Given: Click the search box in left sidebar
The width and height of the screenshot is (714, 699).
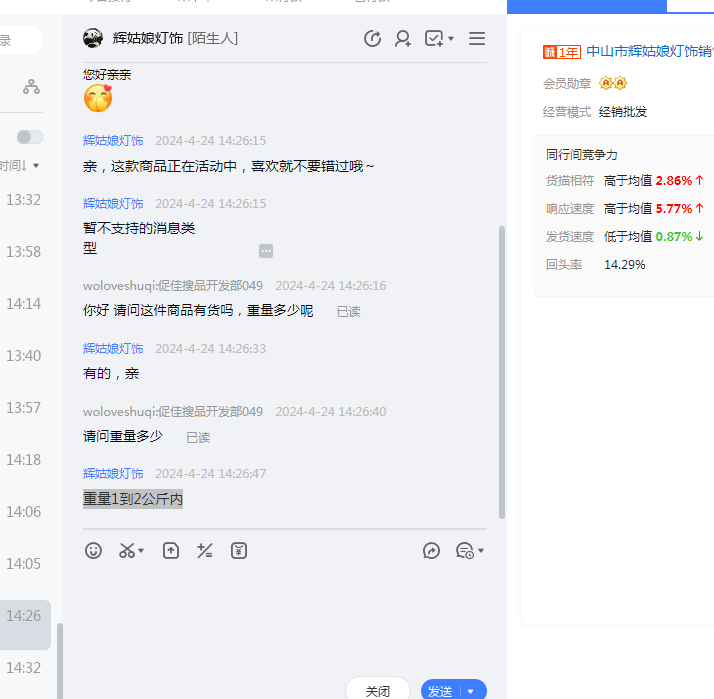Looking at the screenshot, I should coord(20,40).
